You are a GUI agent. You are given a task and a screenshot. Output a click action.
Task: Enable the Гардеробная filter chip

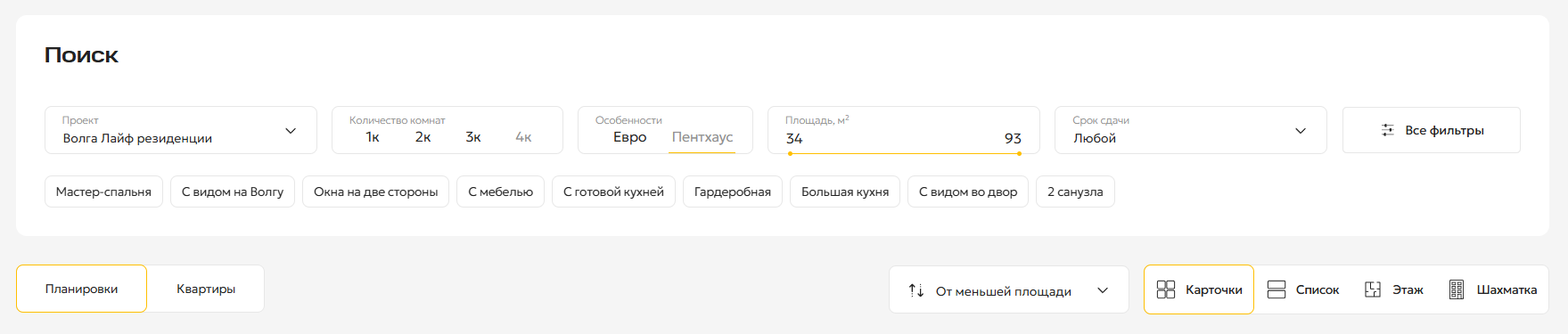[x=733, y=191]
